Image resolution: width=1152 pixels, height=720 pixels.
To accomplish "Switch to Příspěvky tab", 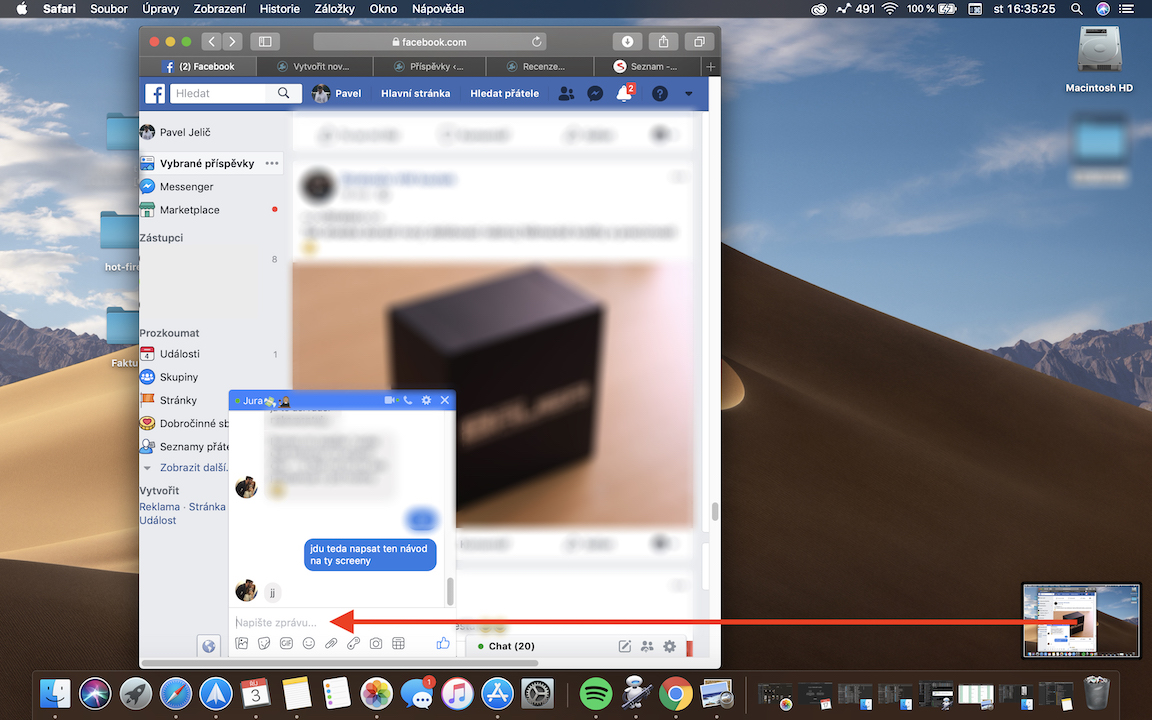I will pyautogui.click(x=430, y=66).
